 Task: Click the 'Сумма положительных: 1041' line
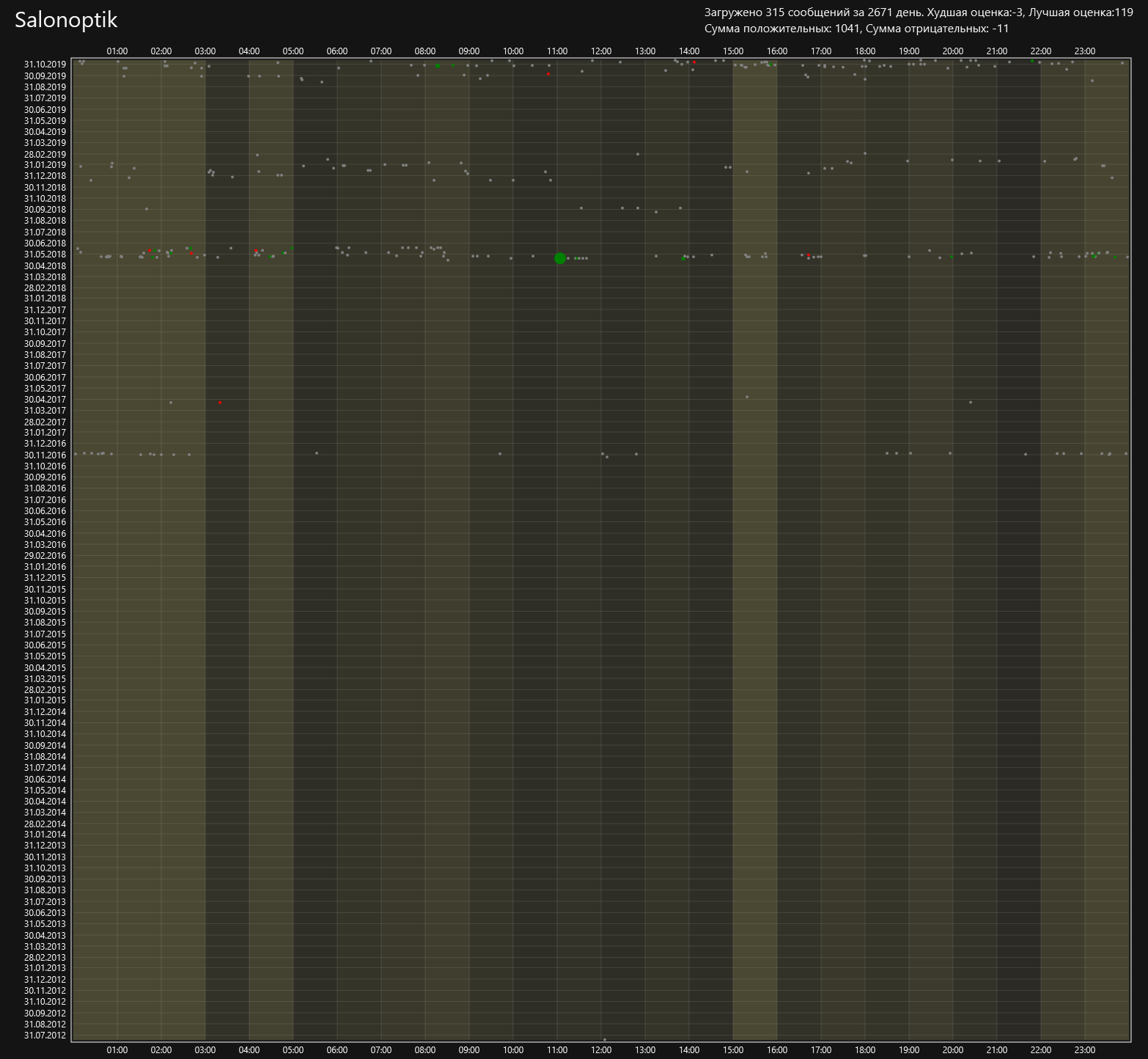coord(856,29)
